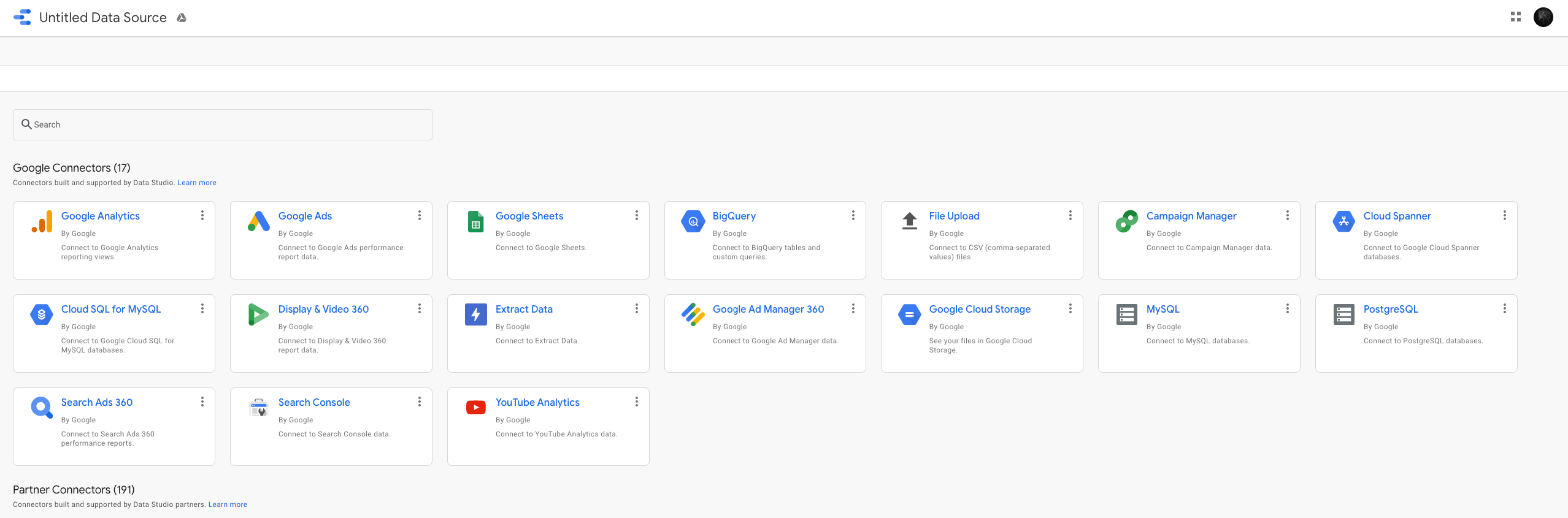Choose the YouTube Analytics title

tap(537, 403)
